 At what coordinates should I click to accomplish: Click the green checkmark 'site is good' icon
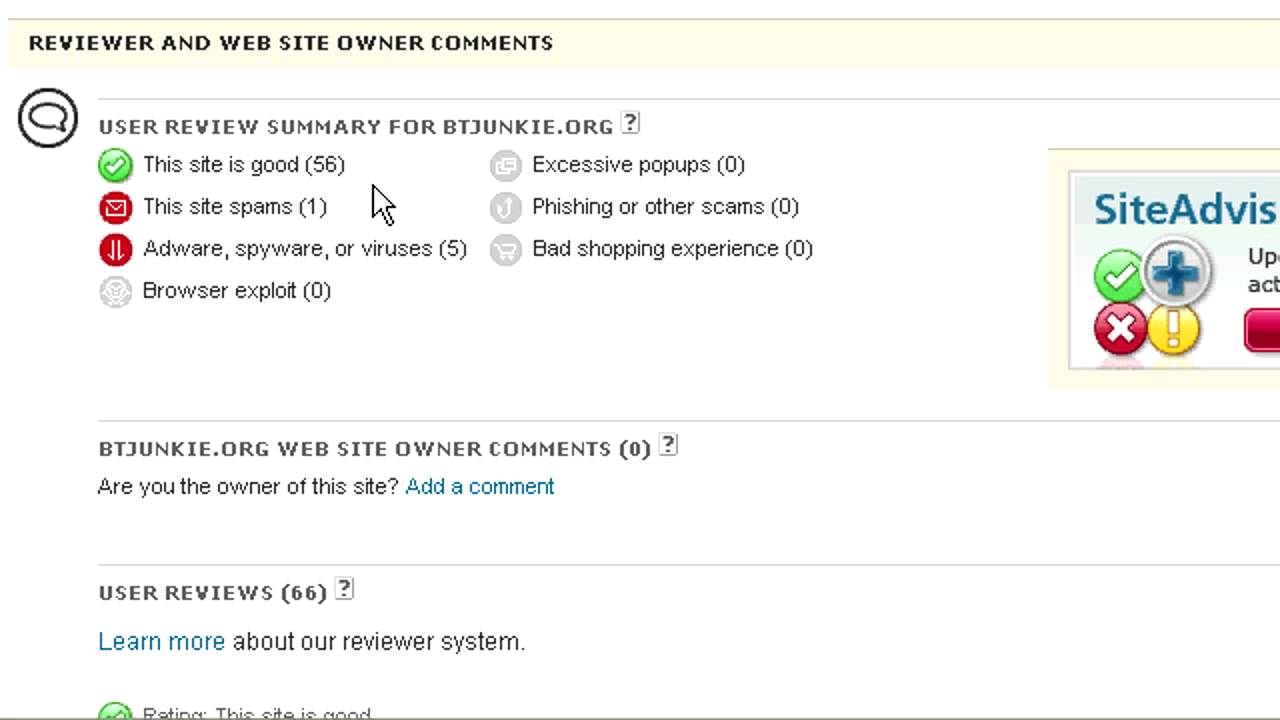pyautogui.click(x=115, y=165)
